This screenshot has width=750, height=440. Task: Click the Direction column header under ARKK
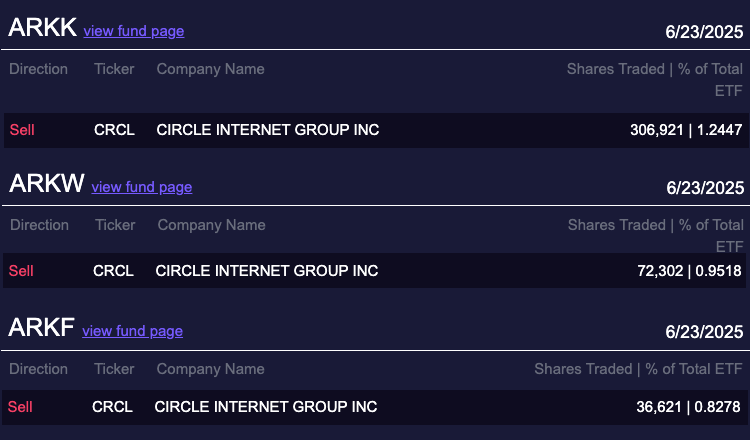pyautogui.click(x=38, y=69)
